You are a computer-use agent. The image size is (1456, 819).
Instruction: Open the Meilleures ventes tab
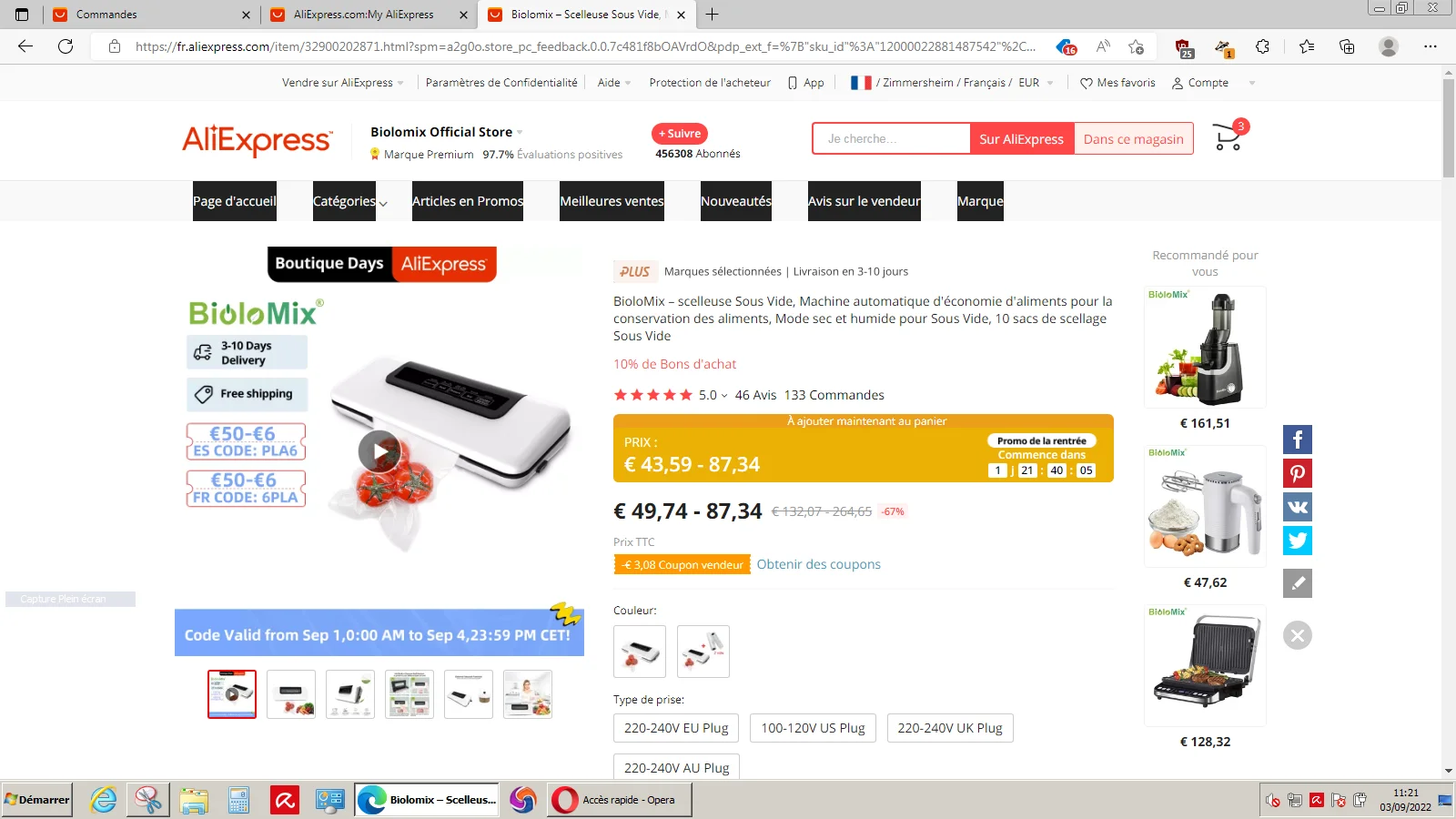[612, 201]
